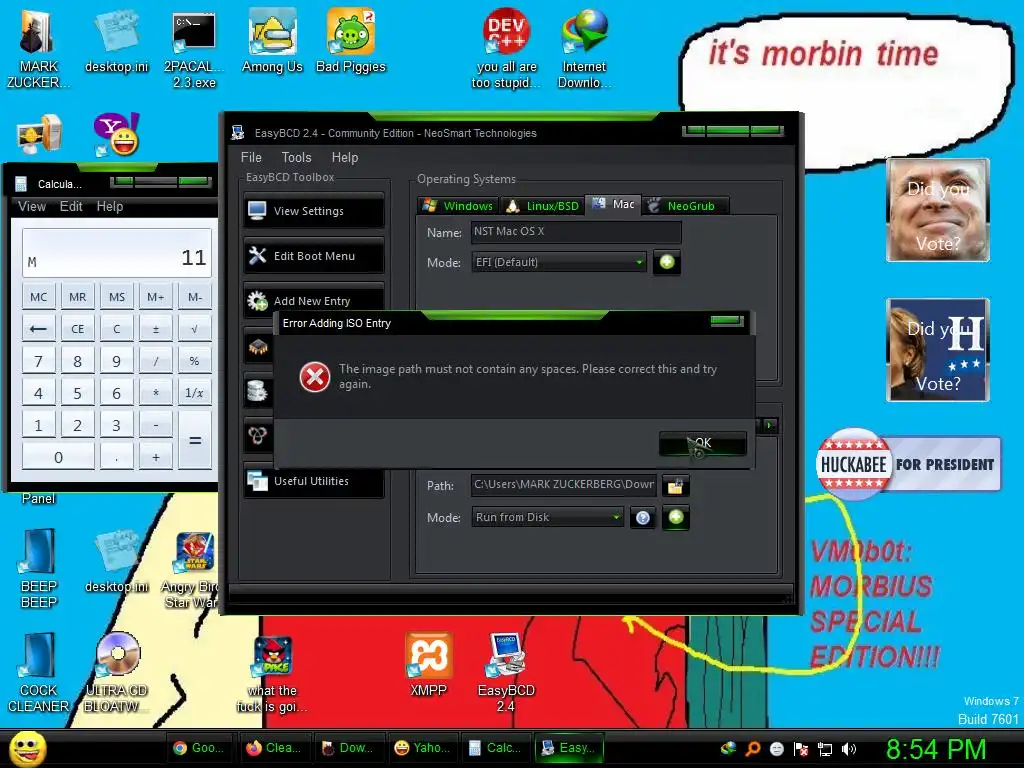The height and width of the screenshot is (768, 1024).
Task: Select the Internet Download Manager desktop icon
Action: tap(584, 49)
